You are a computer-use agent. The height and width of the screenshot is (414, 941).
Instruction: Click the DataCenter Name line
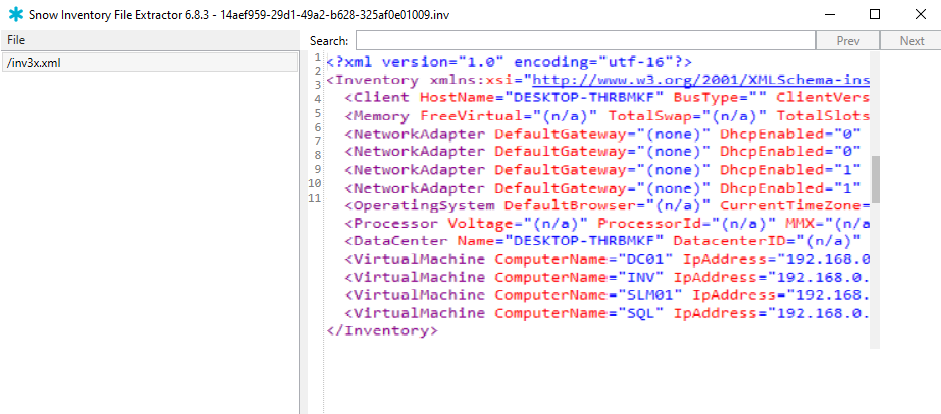coord(603,241)
